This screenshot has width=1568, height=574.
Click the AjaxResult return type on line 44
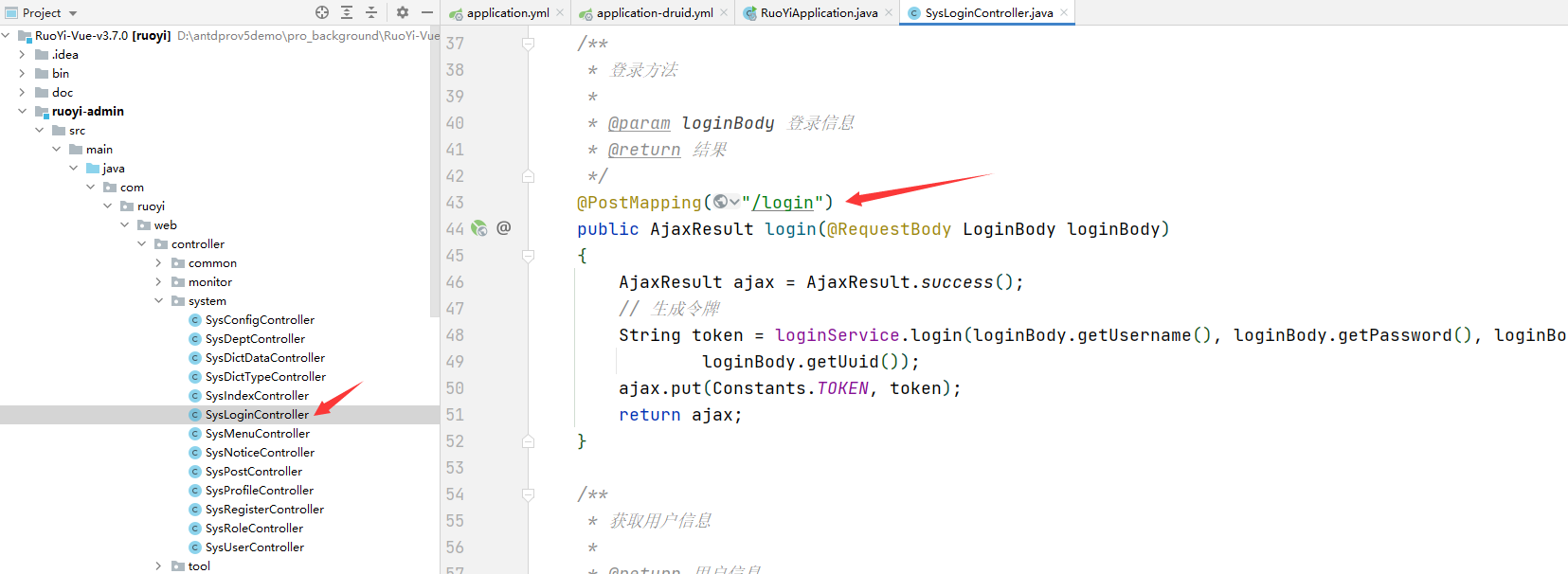click(x=701, y=229)
